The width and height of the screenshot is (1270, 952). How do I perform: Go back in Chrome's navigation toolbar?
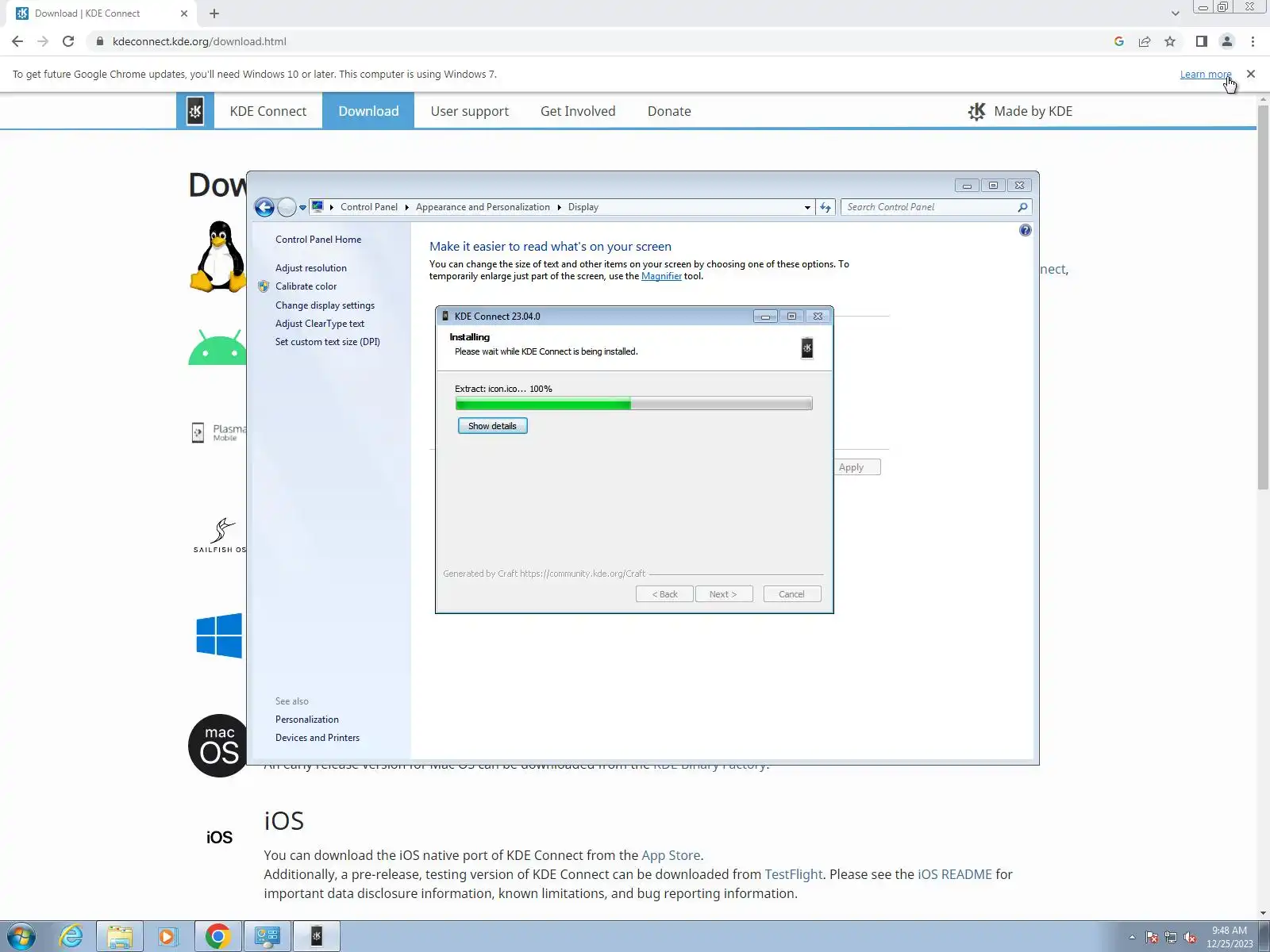point(17,41)
